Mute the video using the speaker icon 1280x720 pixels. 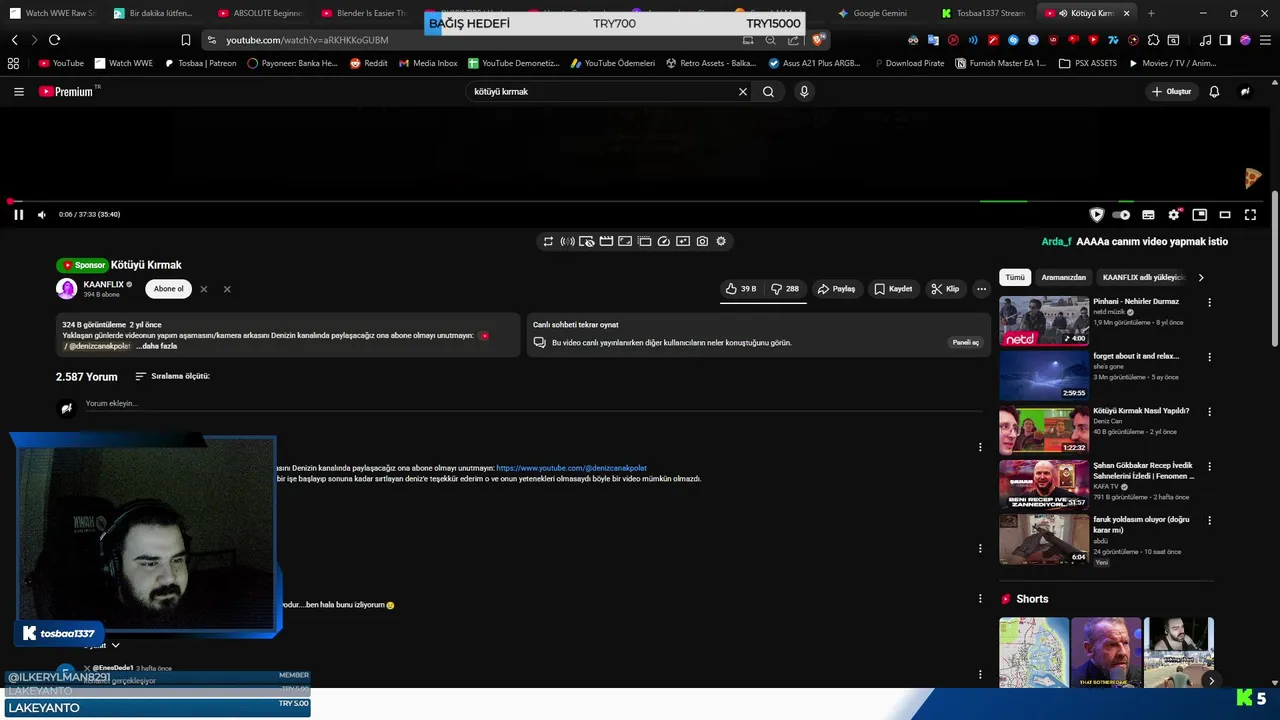click(x=42, y=215)
